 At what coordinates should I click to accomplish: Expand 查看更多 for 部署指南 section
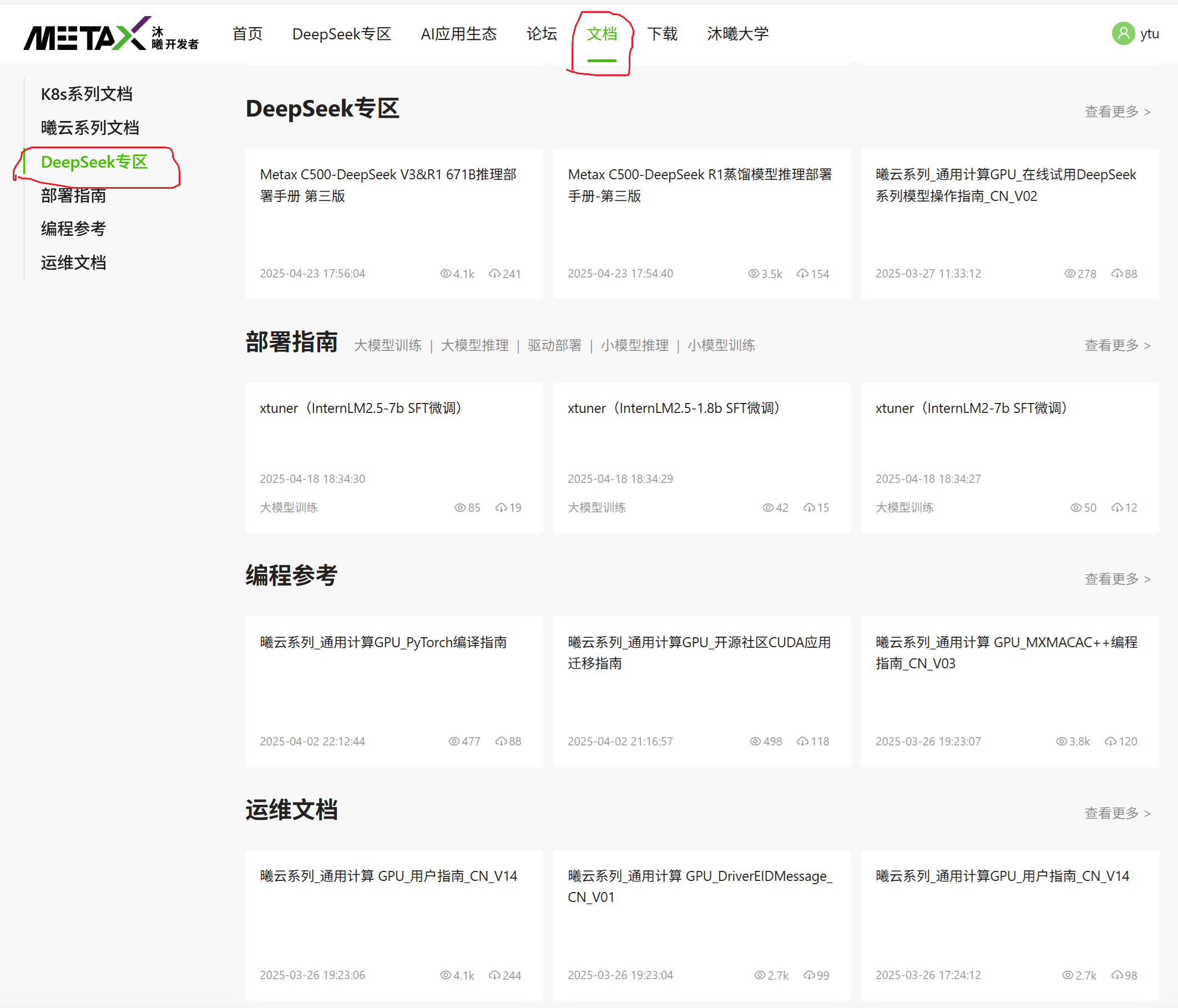click(1116, 345)
